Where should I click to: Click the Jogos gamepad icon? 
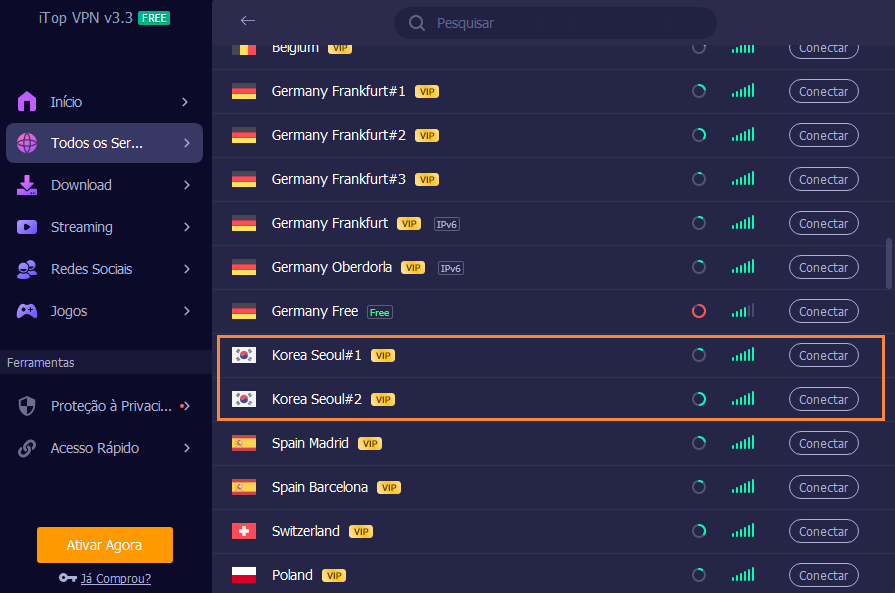click(27, 311)
